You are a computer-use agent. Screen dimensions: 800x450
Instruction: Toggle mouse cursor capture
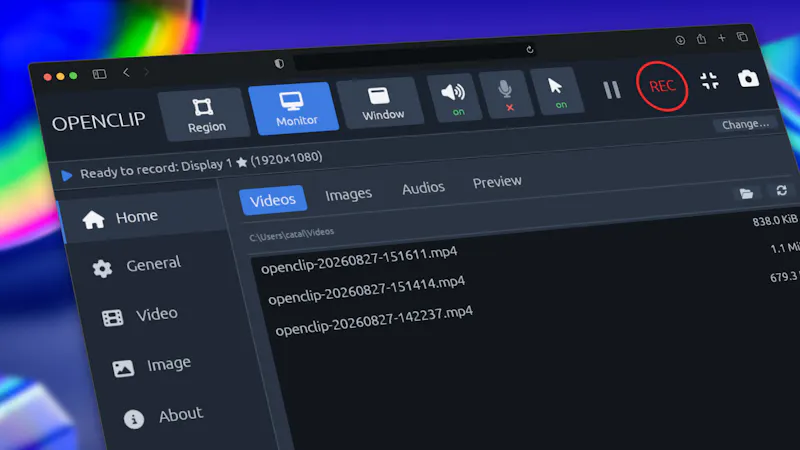coord(558,92)
